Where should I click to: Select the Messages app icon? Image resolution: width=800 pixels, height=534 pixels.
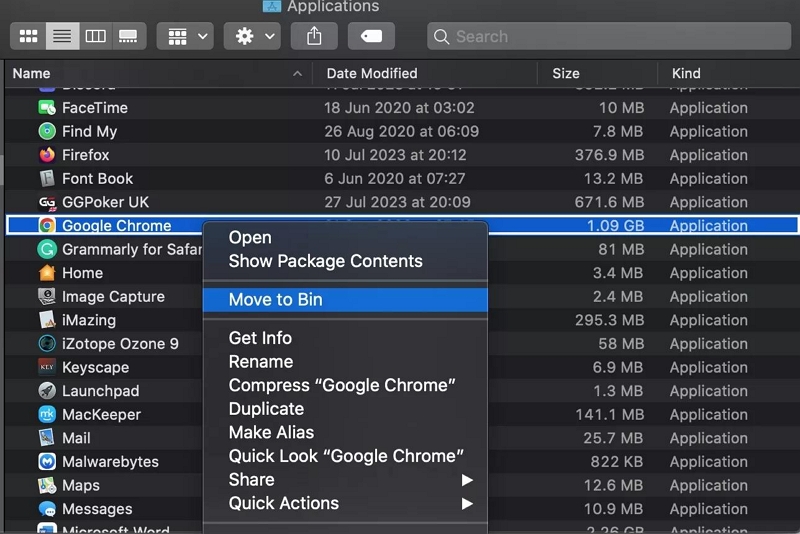[x=47, y=509]
